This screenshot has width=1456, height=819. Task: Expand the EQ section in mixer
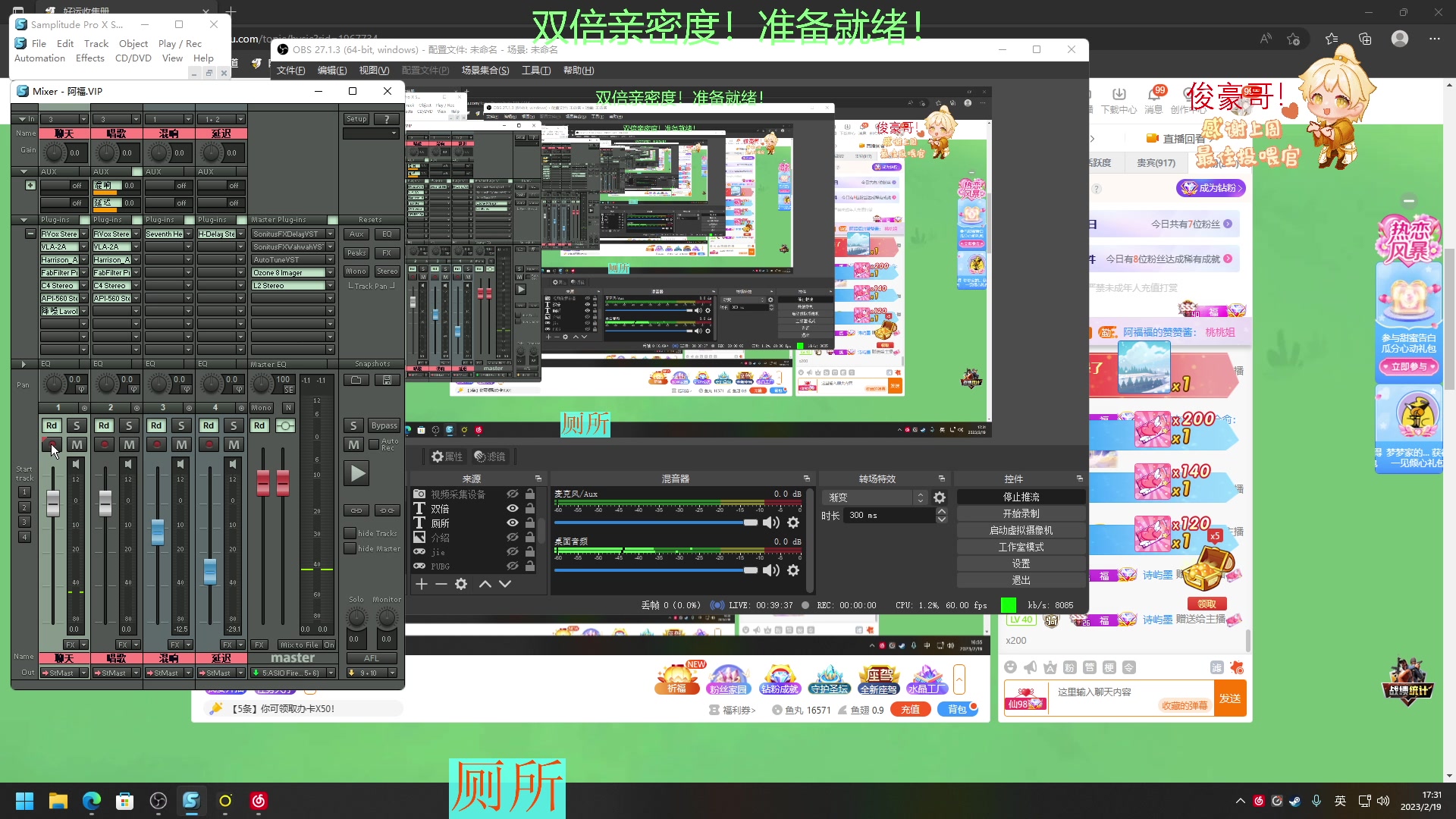point(24,364)
